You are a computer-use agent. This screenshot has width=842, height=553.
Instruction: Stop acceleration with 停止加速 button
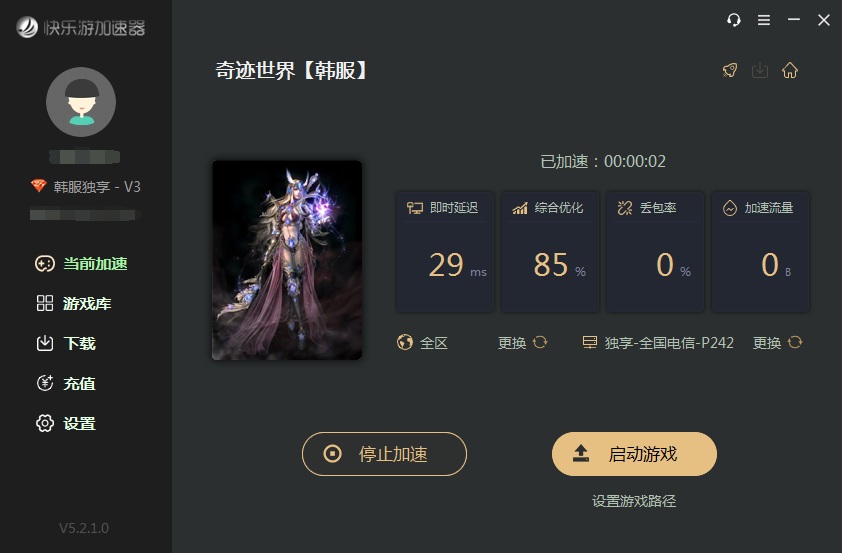(384, 454)
